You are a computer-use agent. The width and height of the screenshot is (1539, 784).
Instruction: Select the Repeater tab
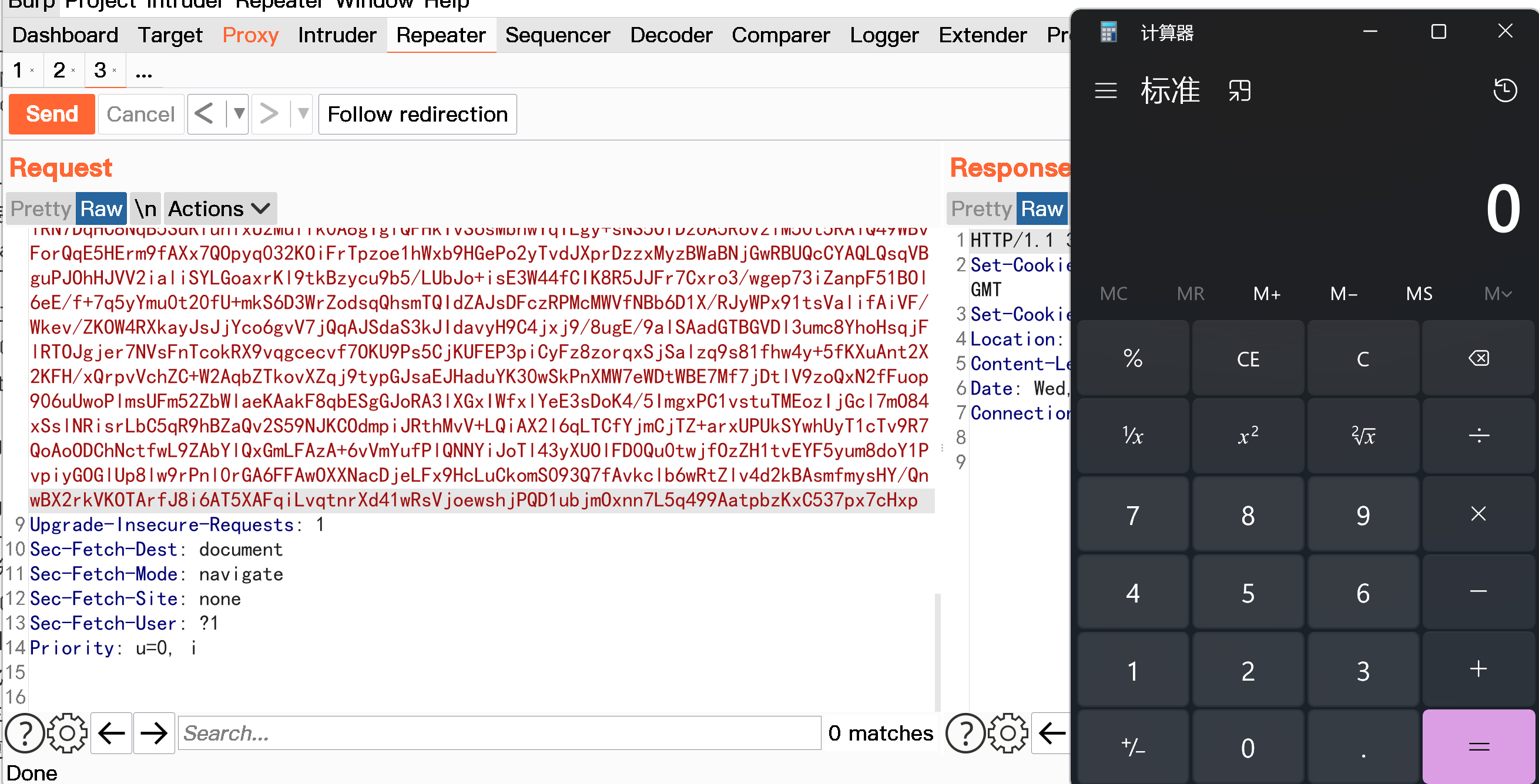click(x=441, y=35)
